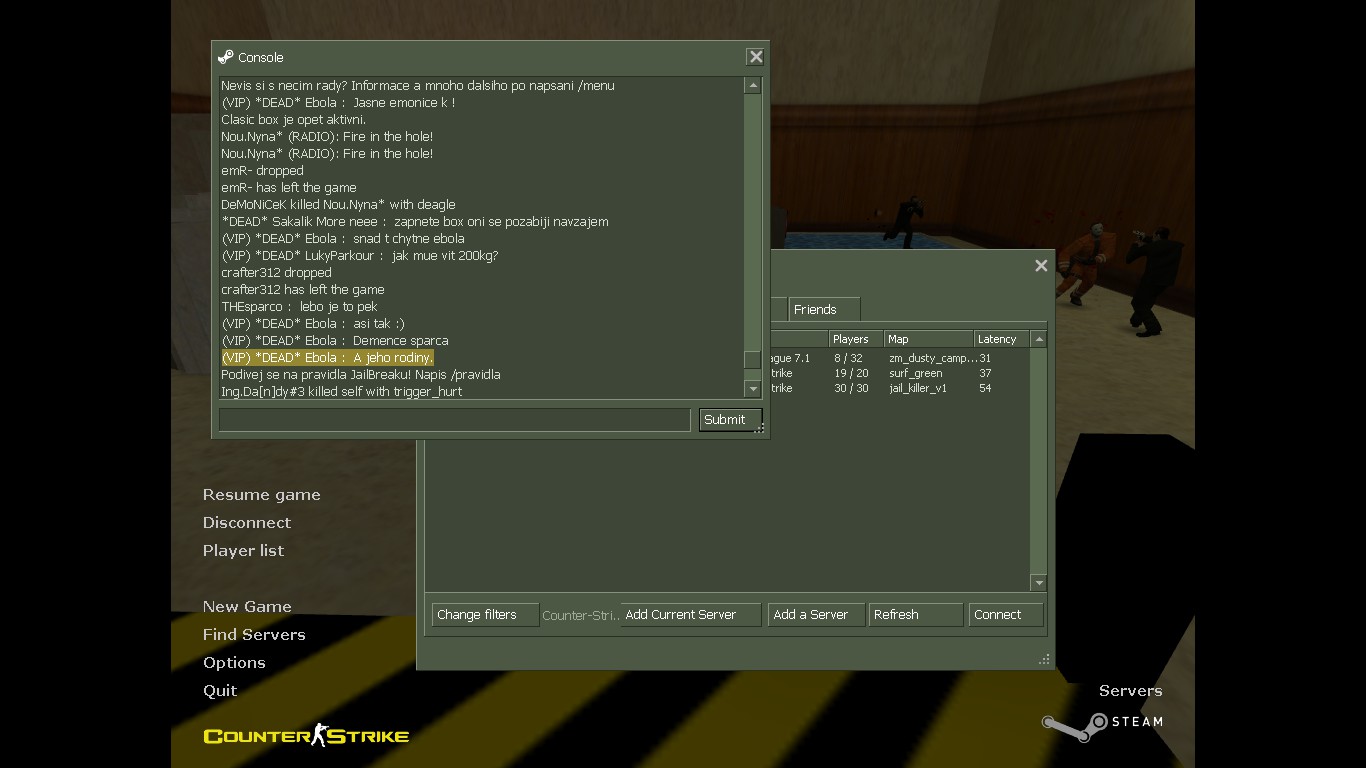
Task: Select the surf_green server row
Action: click(x=900, y=373)
